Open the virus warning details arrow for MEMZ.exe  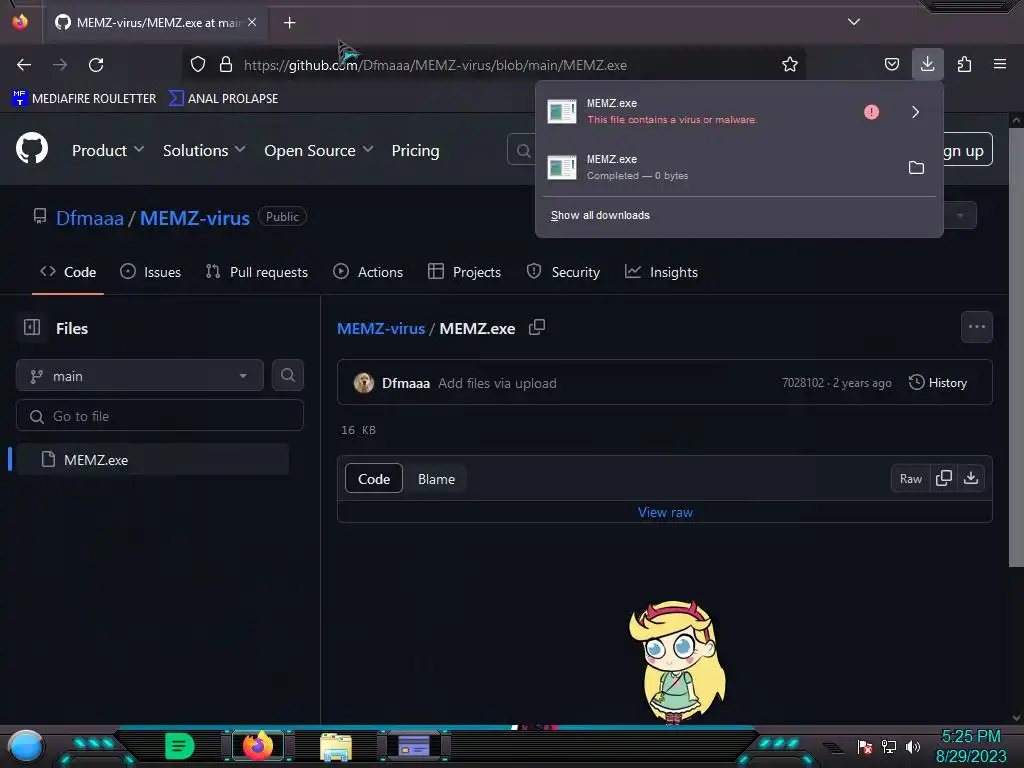coord(915,112)
